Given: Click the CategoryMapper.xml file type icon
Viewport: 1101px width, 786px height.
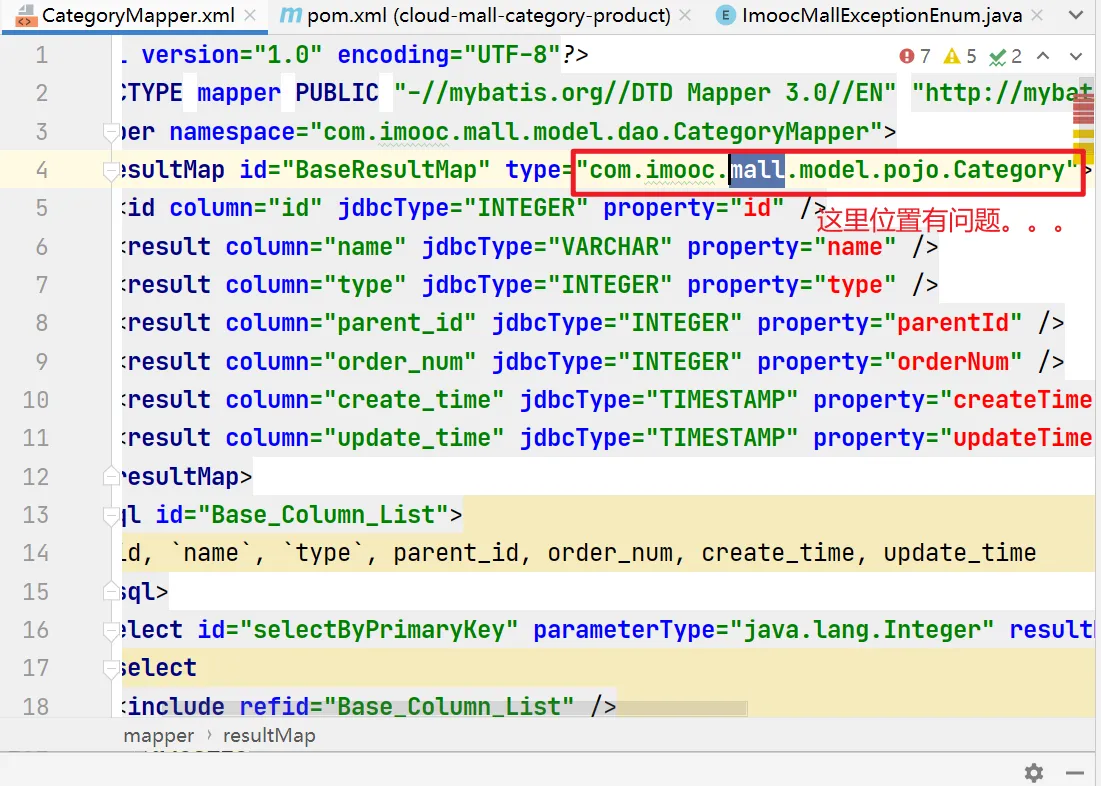Looking at the screenshot, I should 26,15.
